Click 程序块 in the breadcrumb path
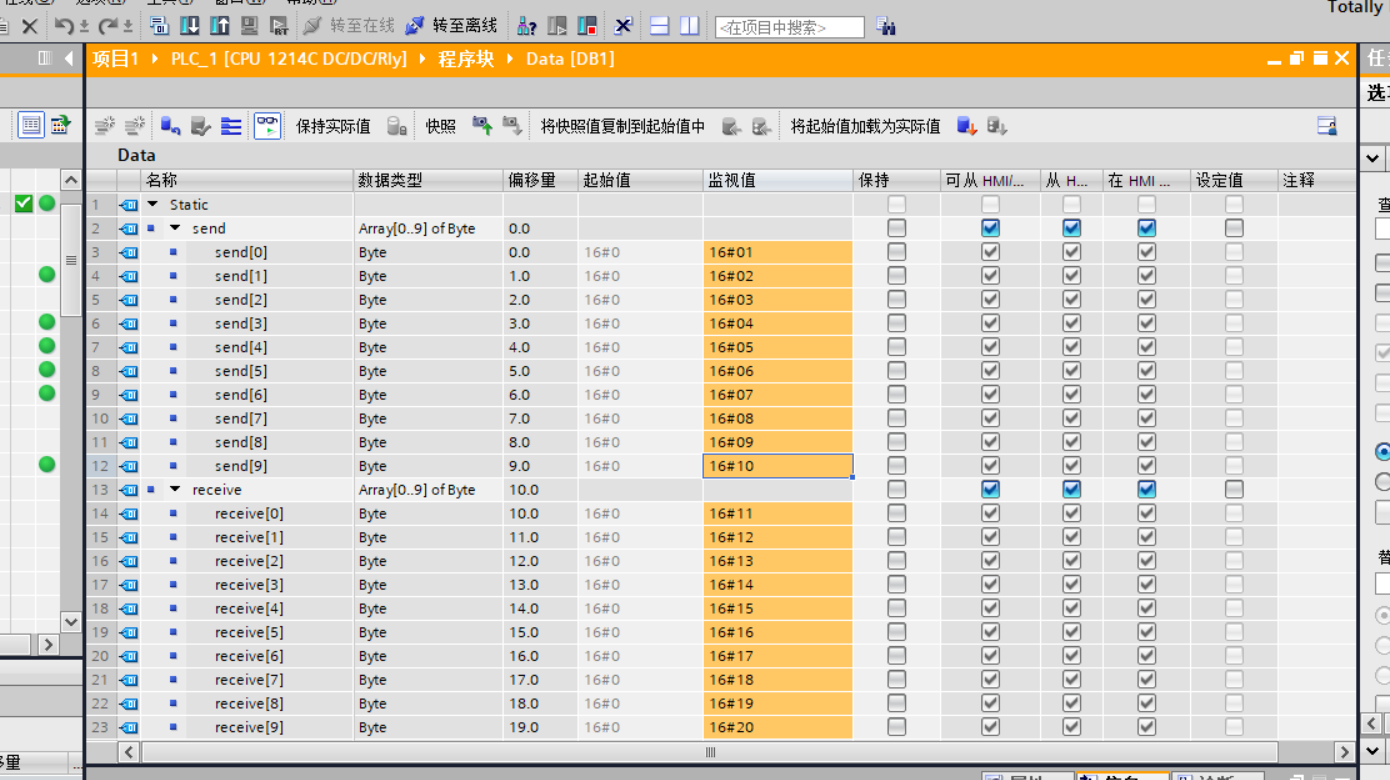The image size is (1390, 780). pyautogui.click(x=466, y=59)
